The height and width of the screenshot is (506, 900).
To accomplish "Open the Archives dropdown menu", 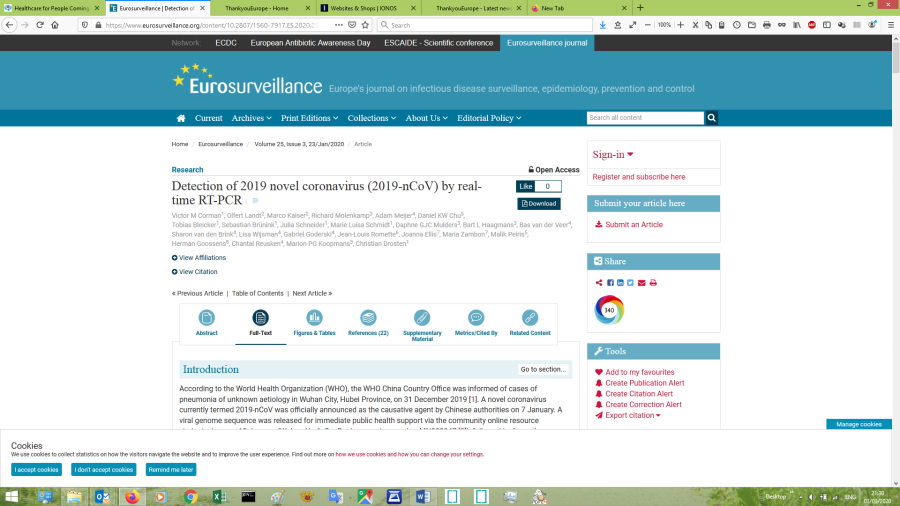I will (251, 118).
